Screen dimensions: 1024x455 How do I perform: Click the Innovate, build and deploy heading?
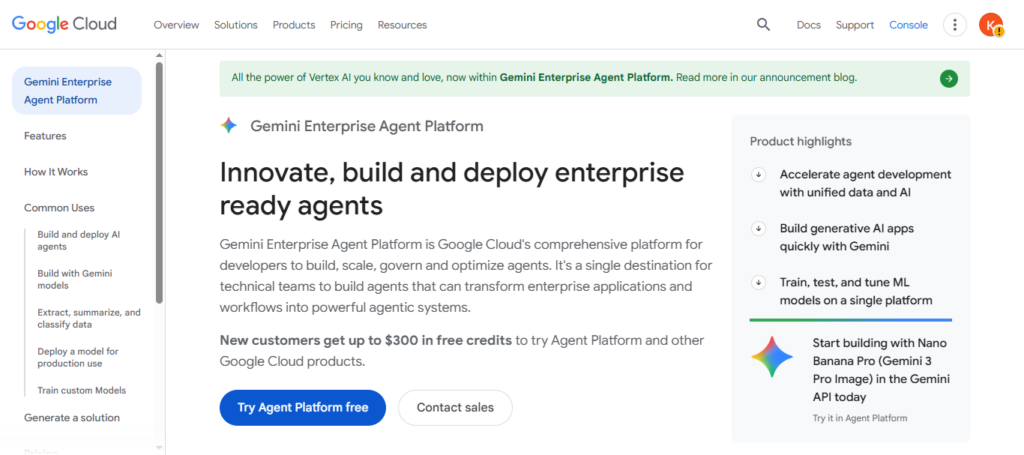point(452,189)
